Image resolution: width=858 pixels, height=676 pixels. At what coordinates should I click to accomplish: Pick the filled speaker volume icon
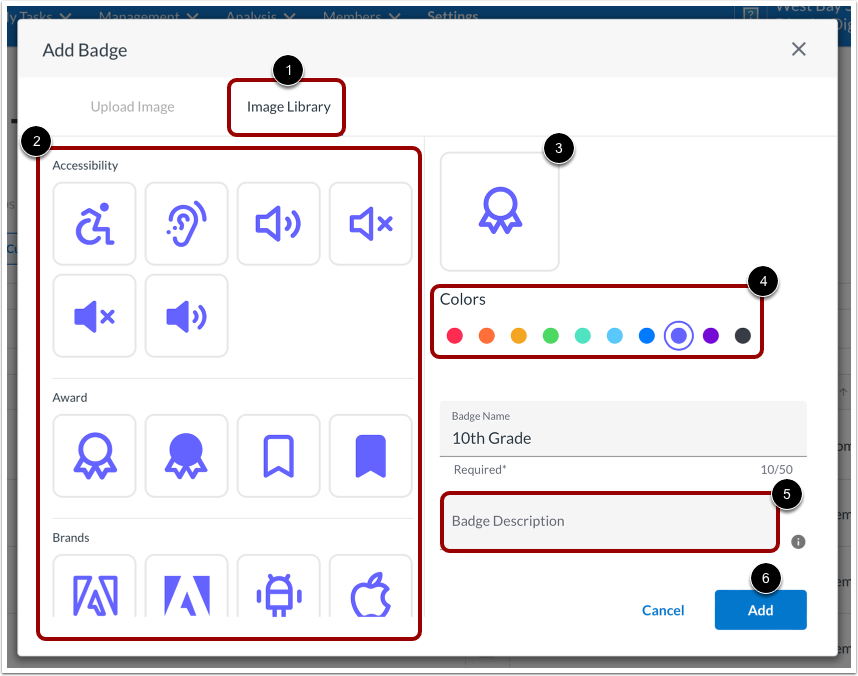coord(187,316)
